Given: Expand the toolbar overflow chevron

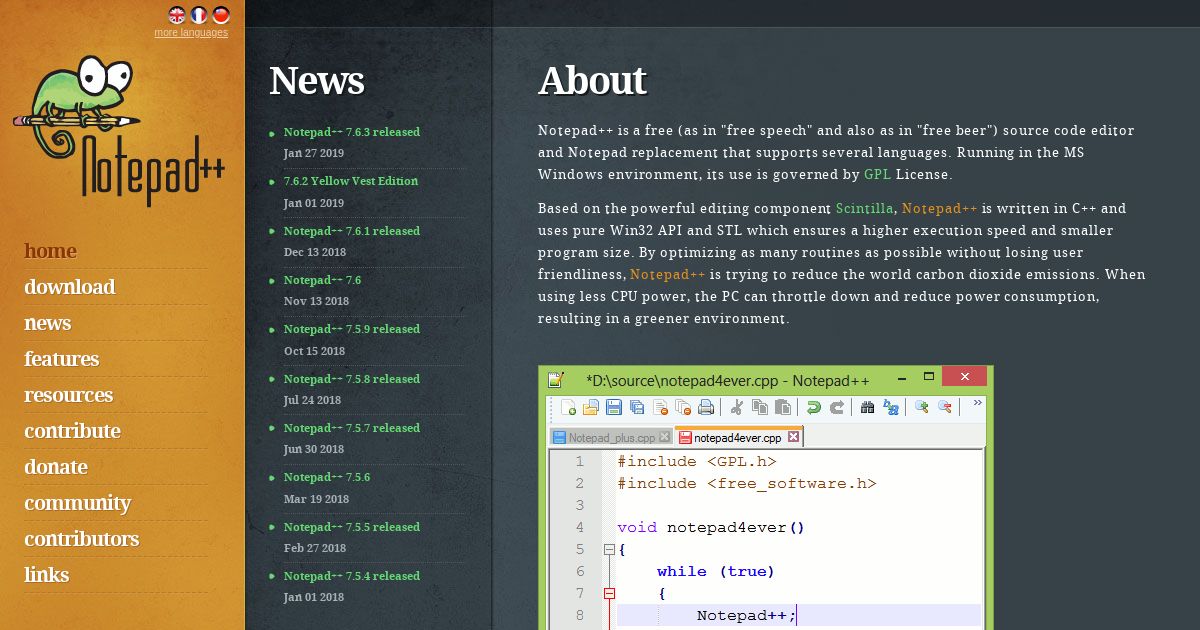Looking at the screenshot, I should pyautogui.click(x=977, y=402).
